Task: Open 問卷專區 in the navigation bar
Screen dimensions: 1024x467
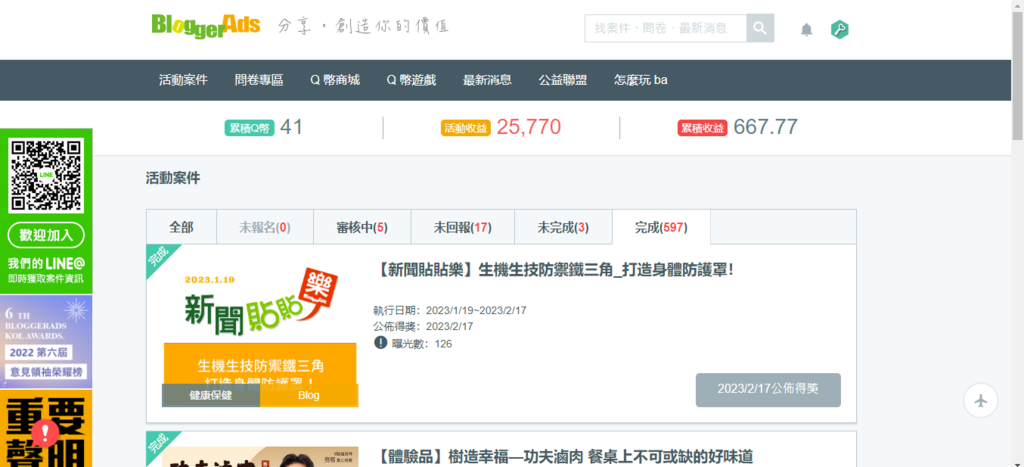Action: tap(259, 80)
